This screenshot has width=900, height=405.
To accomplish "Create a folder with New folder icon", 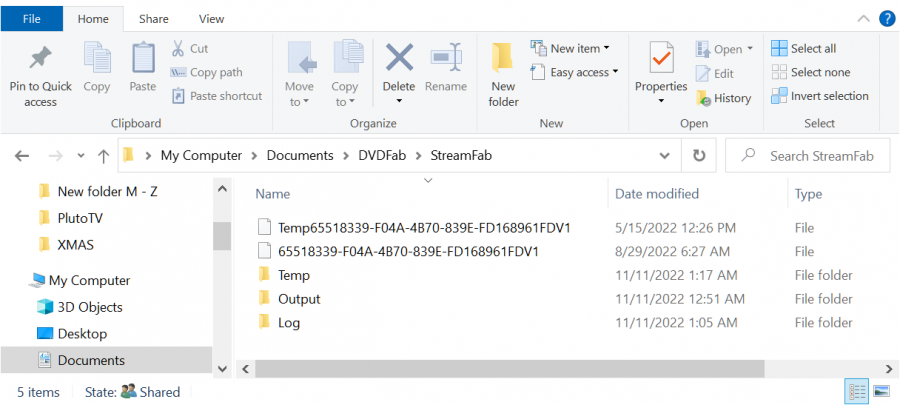I will 503,58.
